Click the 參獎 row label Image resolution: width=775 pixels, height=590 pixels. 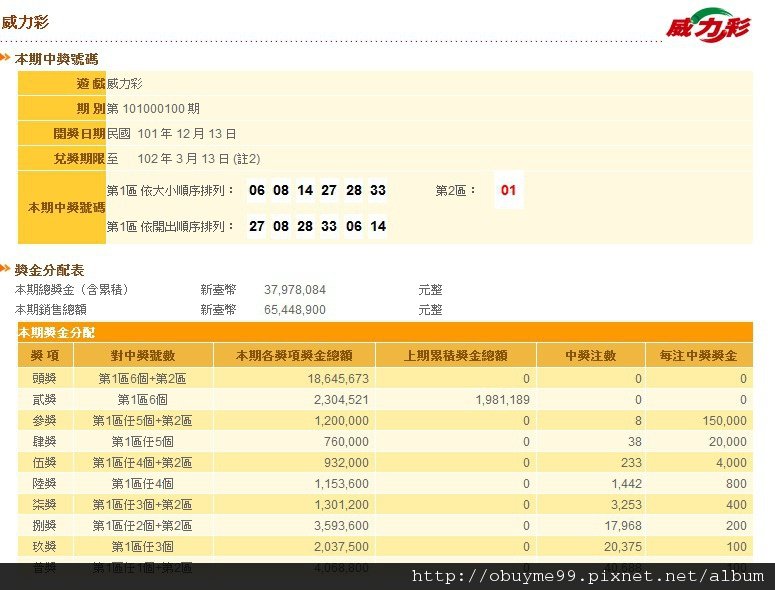click(x=44, y=421)
